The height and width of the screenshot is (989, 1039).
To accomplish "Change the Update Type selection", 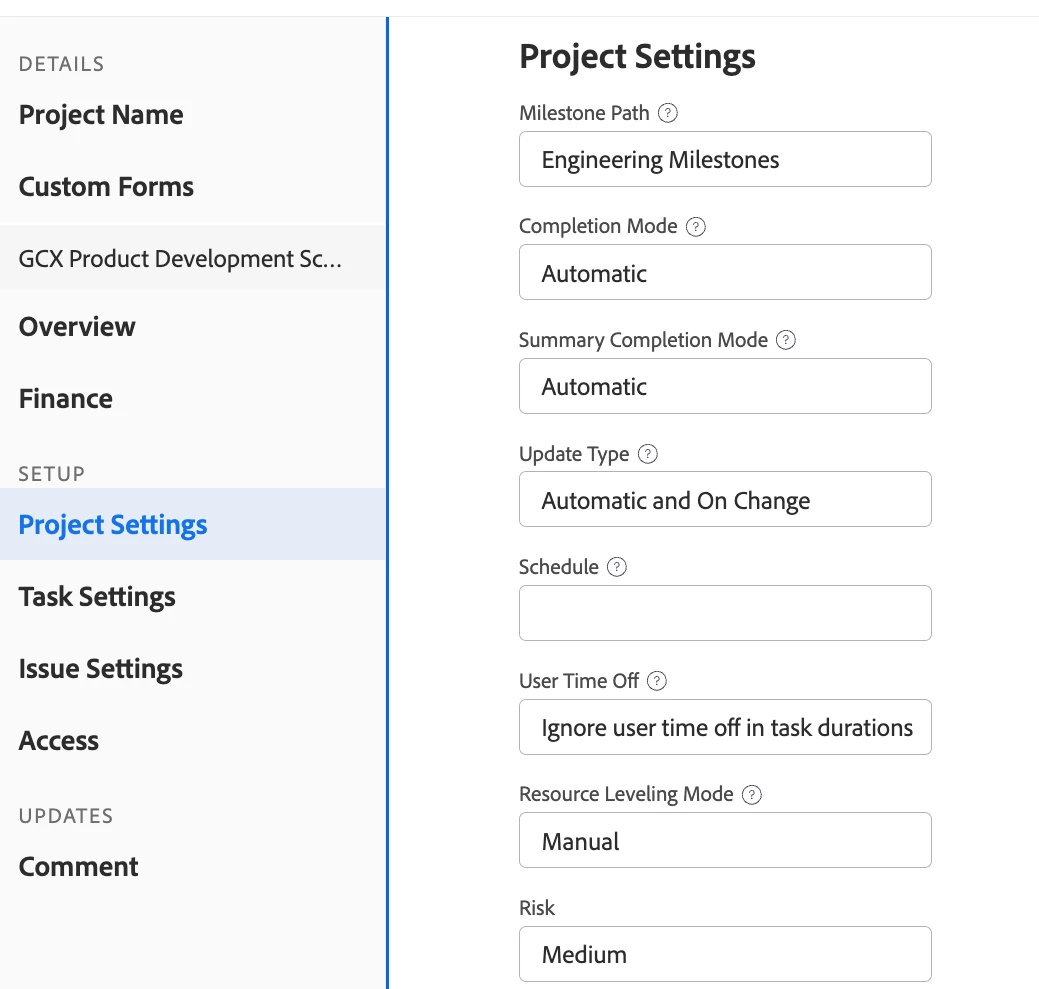I will pos(725,500).
